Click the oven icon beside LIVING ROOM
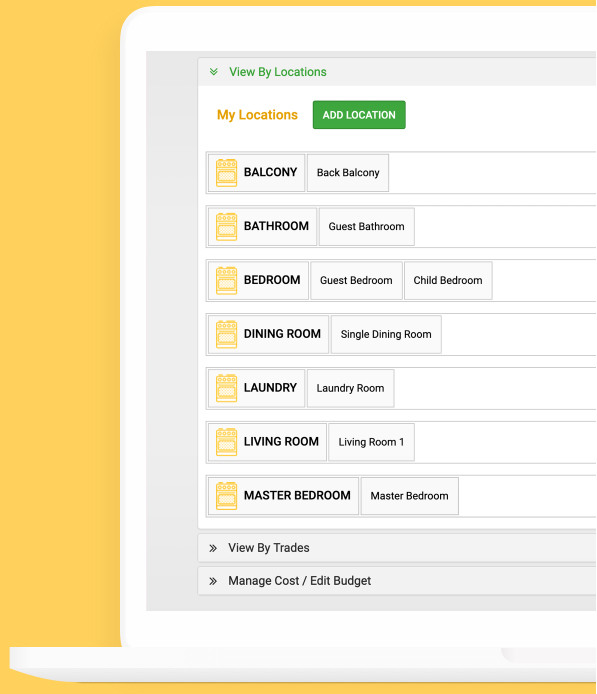 [x=226, y=442]
